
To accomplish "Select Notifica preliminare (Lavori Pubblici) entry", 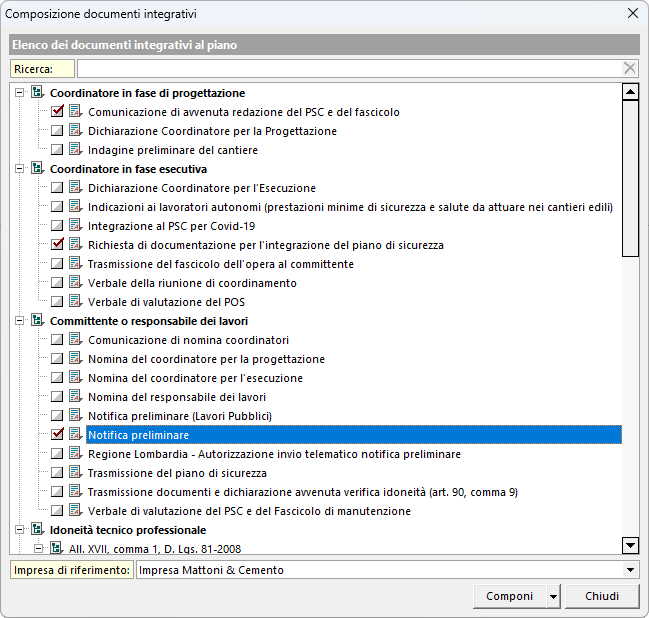I will tap(180, 416).
